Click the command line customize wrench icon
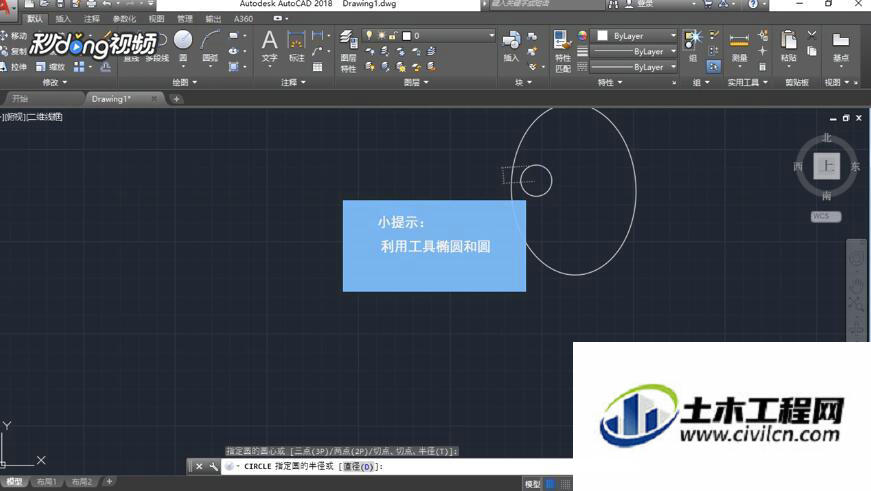The width and height of the screenshot is (871, 491). tap(214, 467)
